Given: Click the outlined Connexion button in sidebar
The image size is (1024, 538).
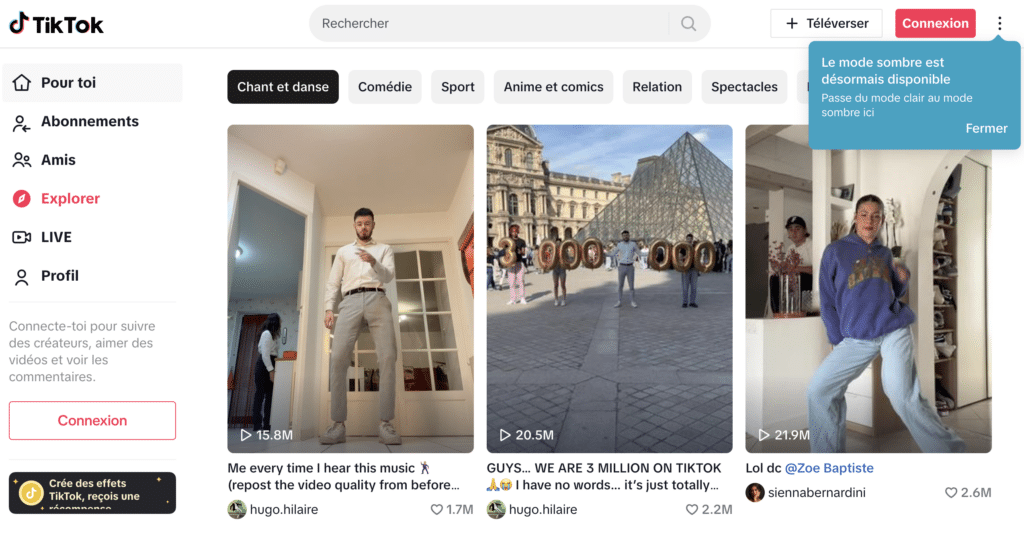Looking at the screenshot, I should 92,420.
